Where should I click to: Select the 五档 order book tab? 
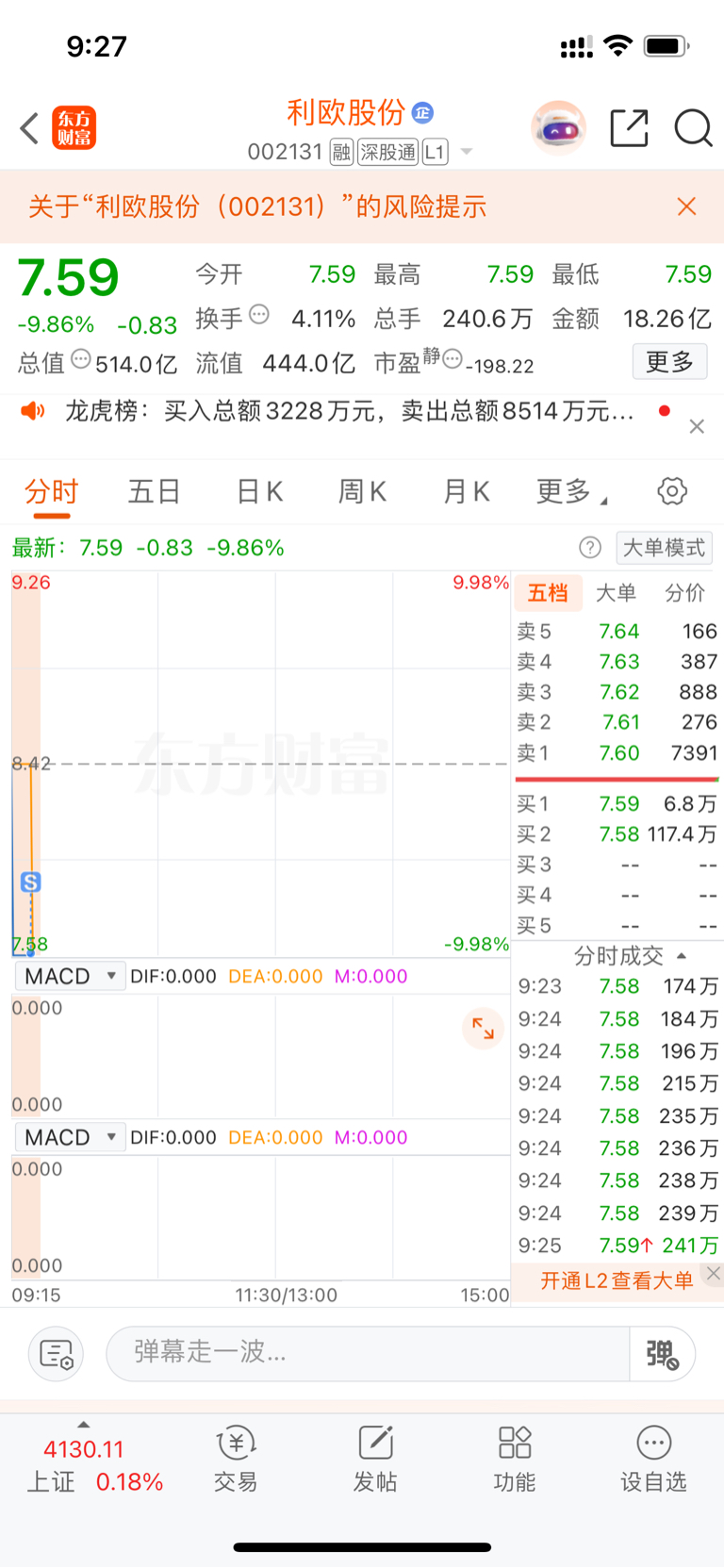548,593
